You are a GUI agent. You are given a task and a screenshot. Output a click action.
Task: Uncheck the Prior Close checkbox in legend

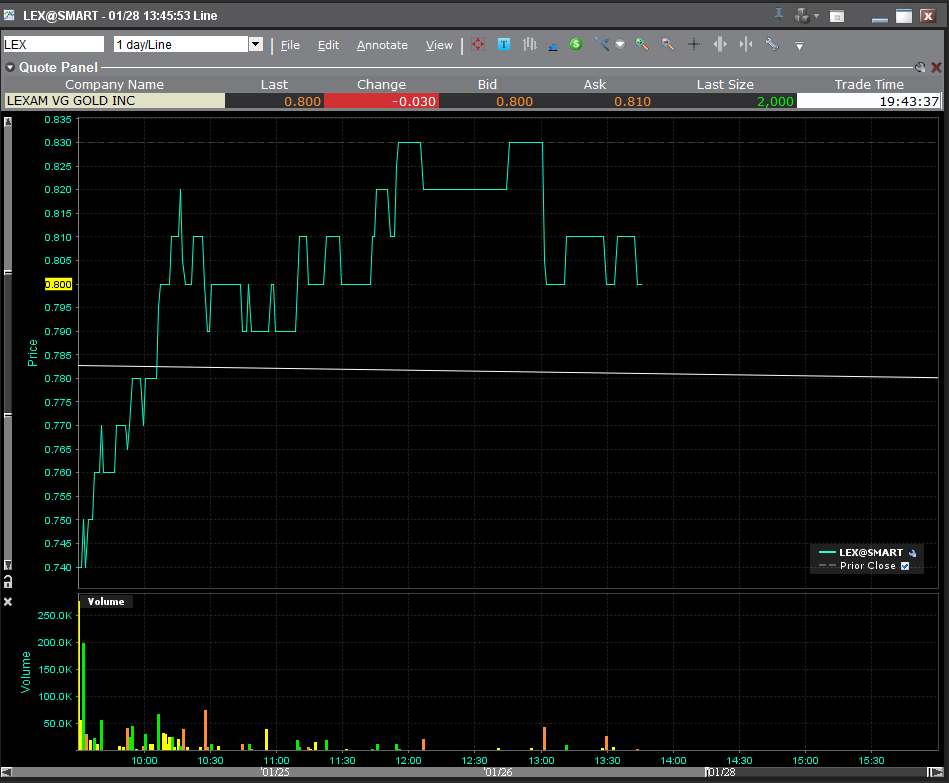tap(906, 566)
